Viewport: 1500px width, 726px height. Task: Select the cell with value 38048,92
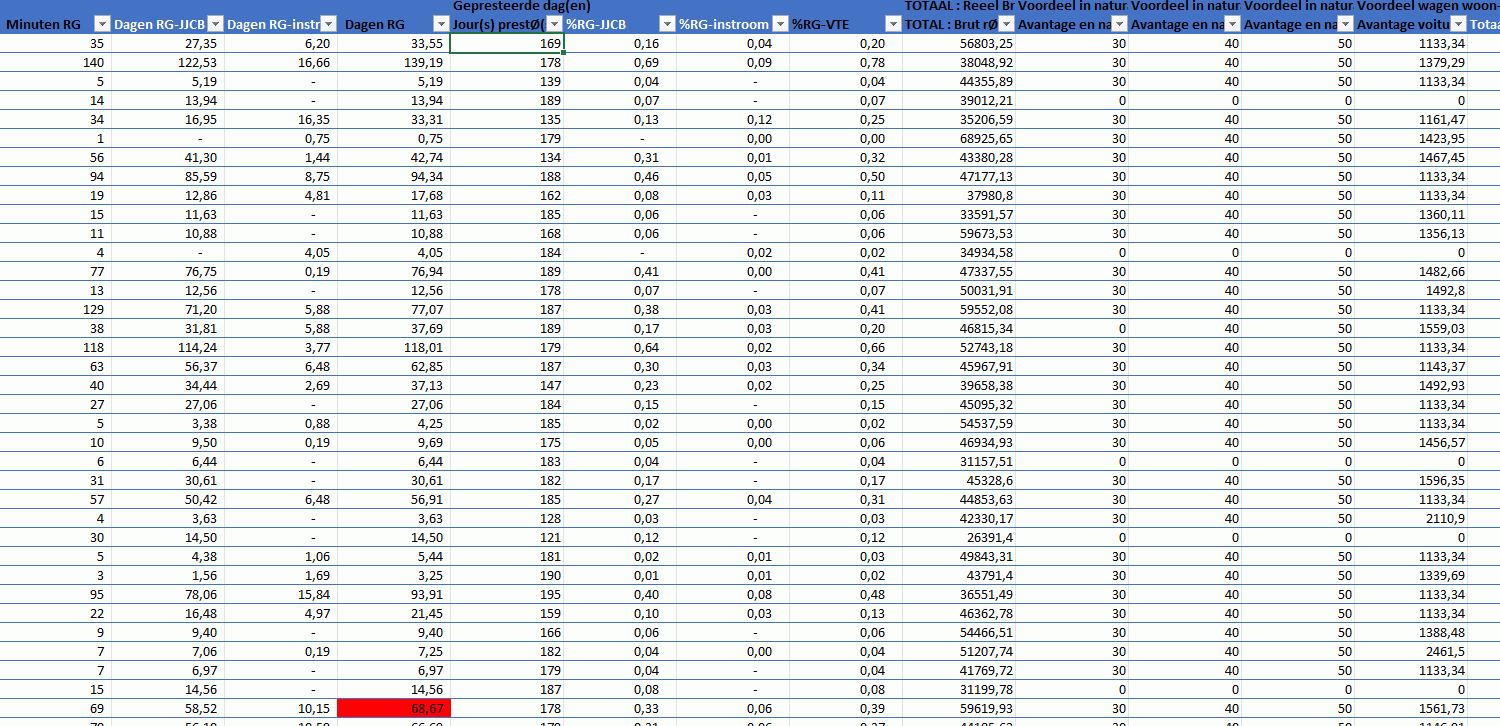960,62
